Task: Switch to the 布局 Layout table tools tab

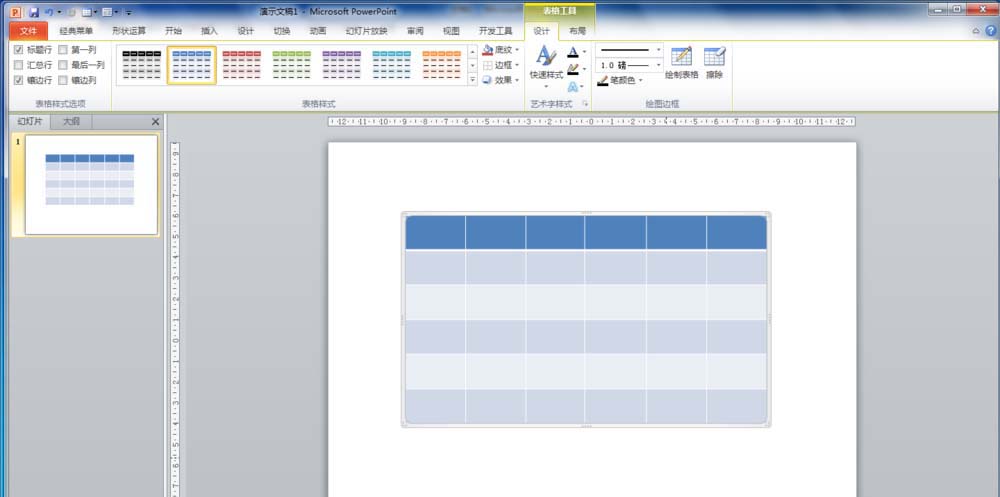Action: click(x=577, y=31)
